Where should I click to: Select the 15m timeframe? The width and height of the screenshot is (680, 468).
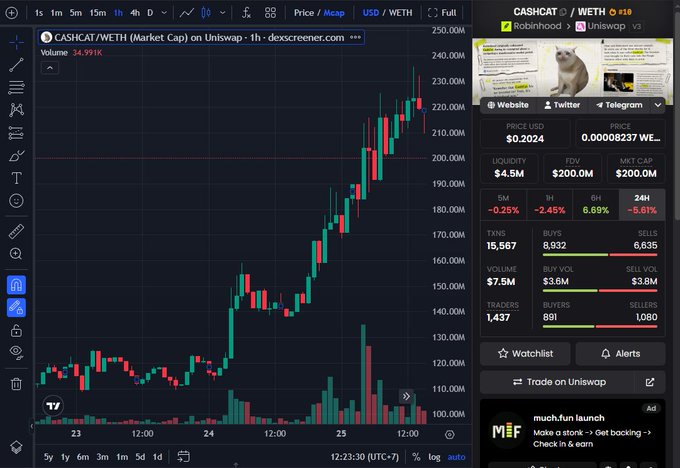click(98, 13)
